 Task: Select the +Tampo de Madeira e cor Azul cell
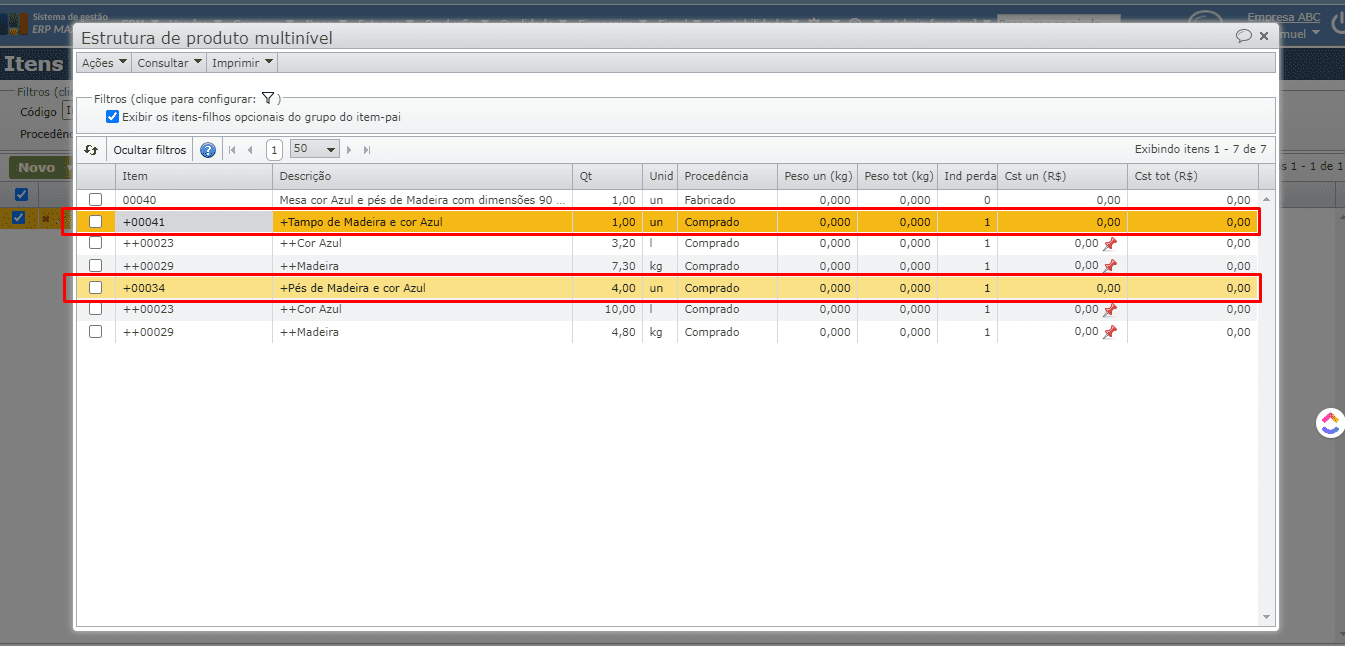click(x=422, y=222)
